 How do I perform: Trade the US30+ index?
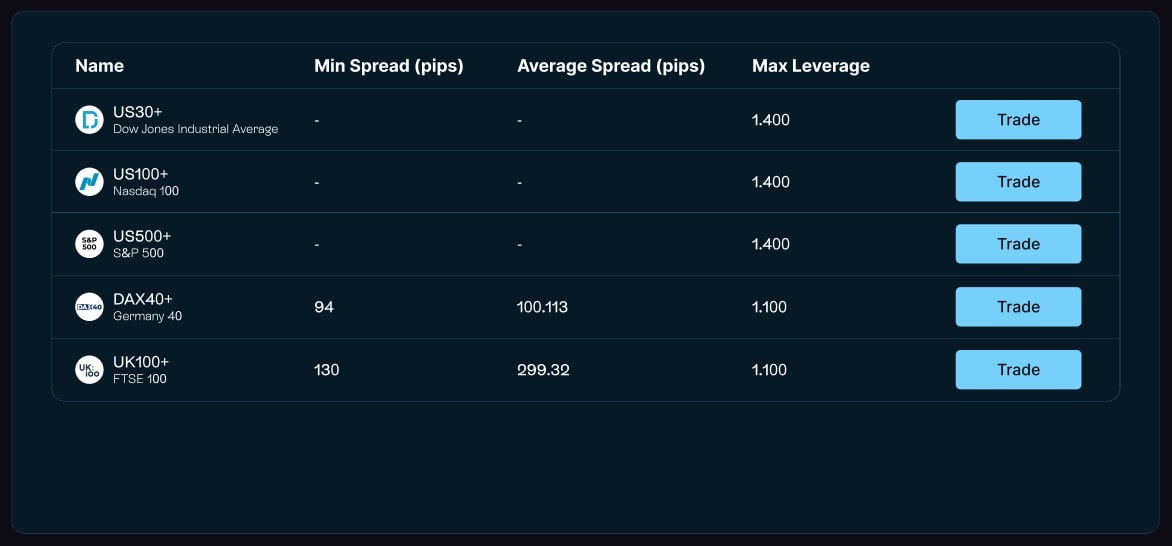1018,120
